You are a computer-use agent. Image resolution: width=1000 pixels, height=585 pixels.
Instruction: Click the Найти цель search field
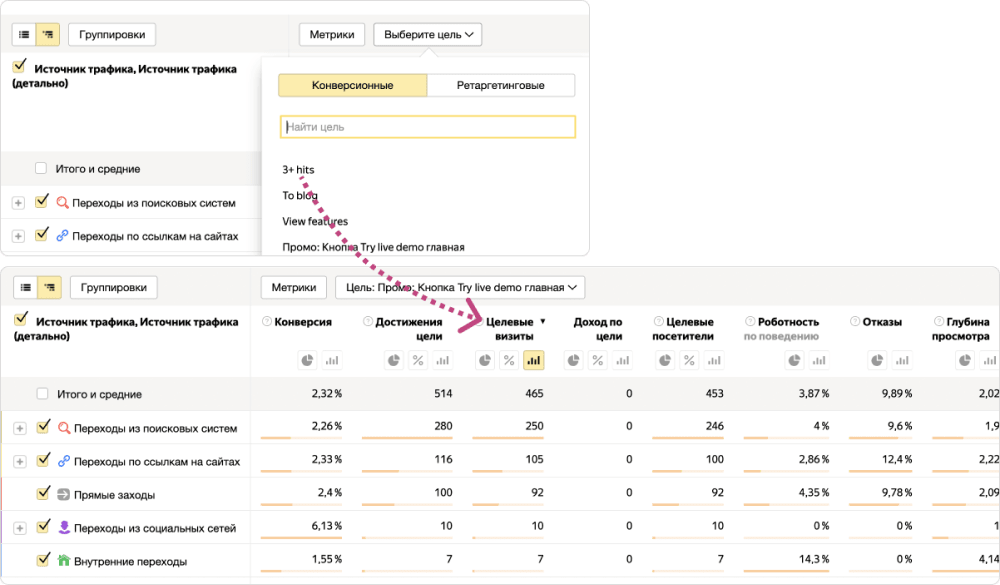coord(428,127)
